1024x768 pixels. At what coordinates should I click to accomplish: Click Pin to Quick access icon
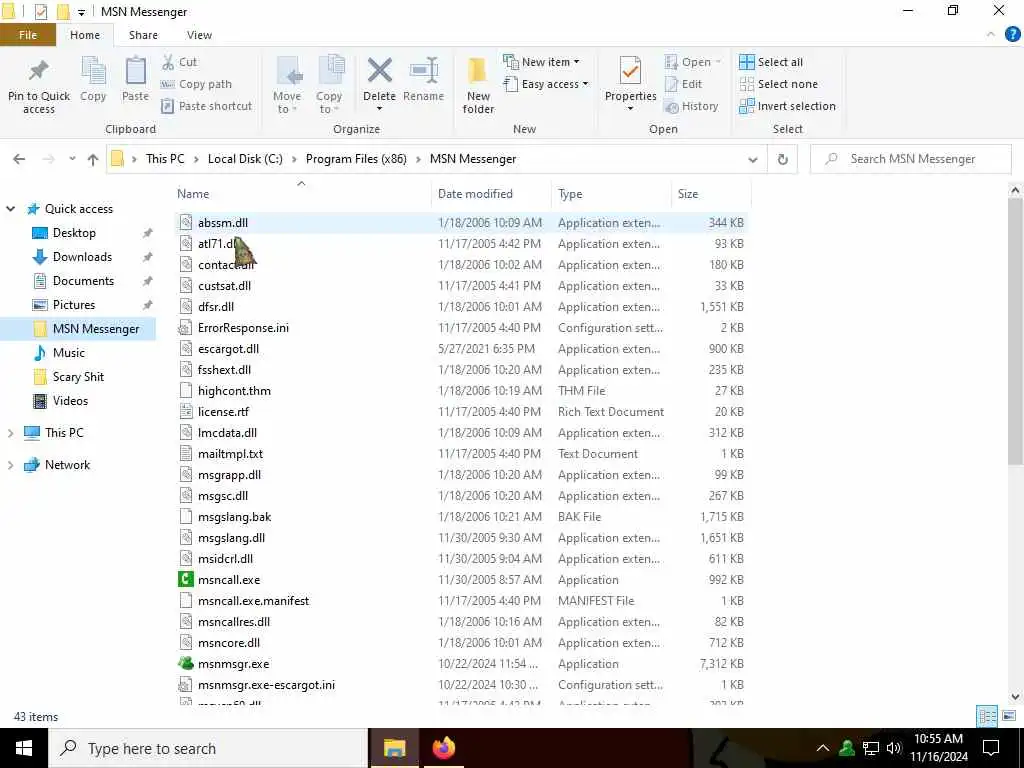point(39,72)
